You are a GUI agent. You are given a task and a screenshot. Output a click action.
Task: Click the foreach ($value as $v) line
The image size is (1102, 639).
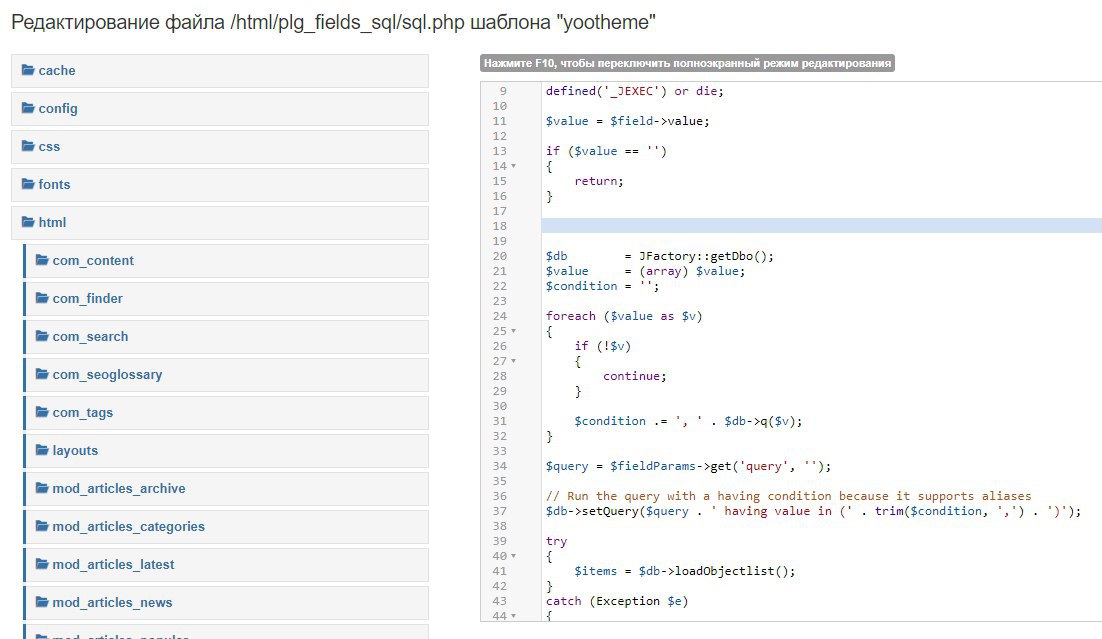point(623,316)
